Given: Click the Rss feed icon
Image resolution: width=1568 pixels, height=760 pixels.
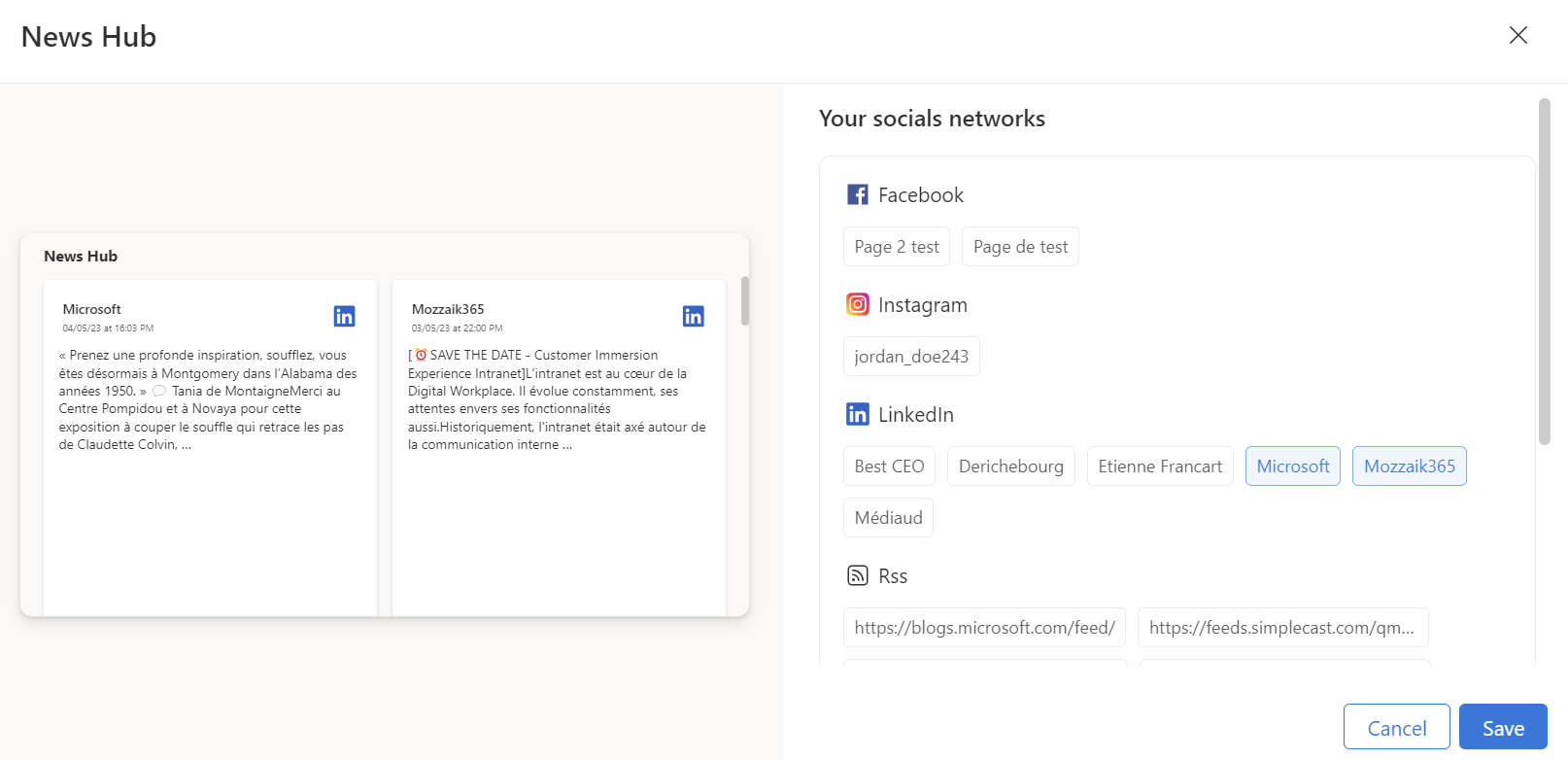Looking at the screenshot, I should click(x=858, y=575).
